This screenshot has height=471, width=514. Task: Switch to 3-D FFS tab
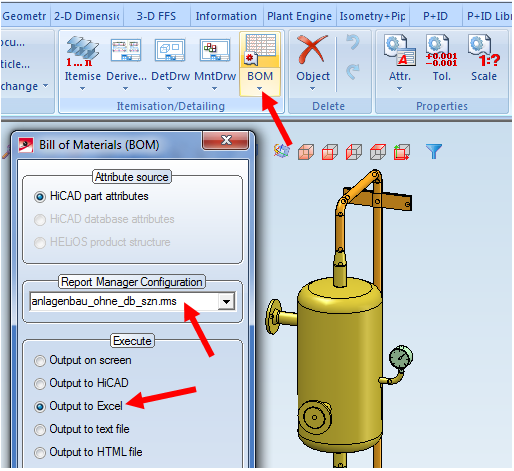click(156, 16)
